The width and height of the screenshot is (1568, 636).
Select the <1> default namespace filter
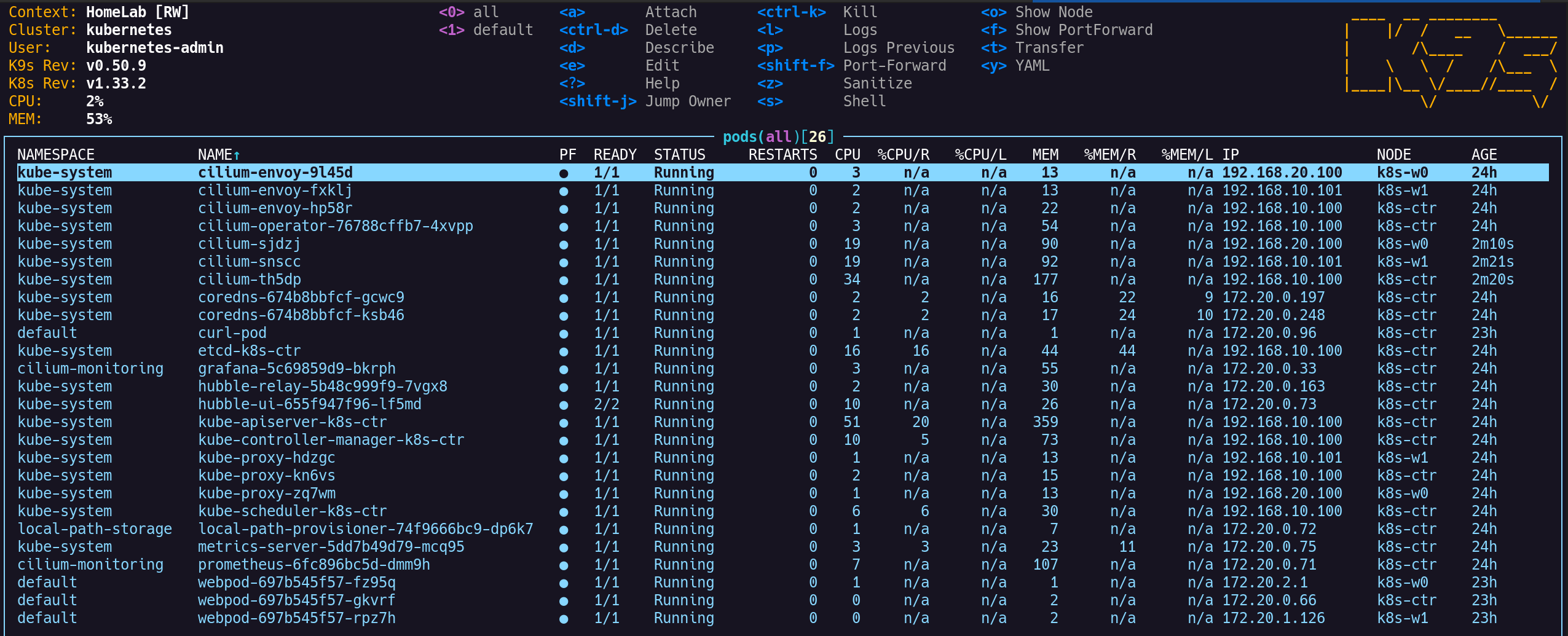pos(486,30)
